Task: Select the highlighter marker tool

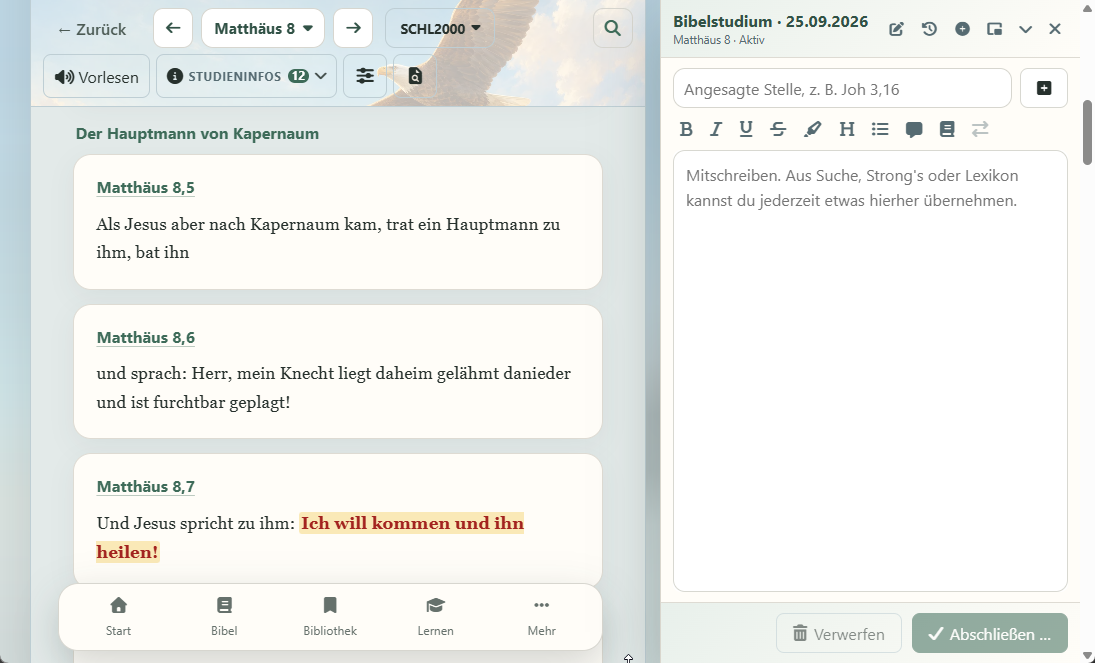Action: [812, 129]
